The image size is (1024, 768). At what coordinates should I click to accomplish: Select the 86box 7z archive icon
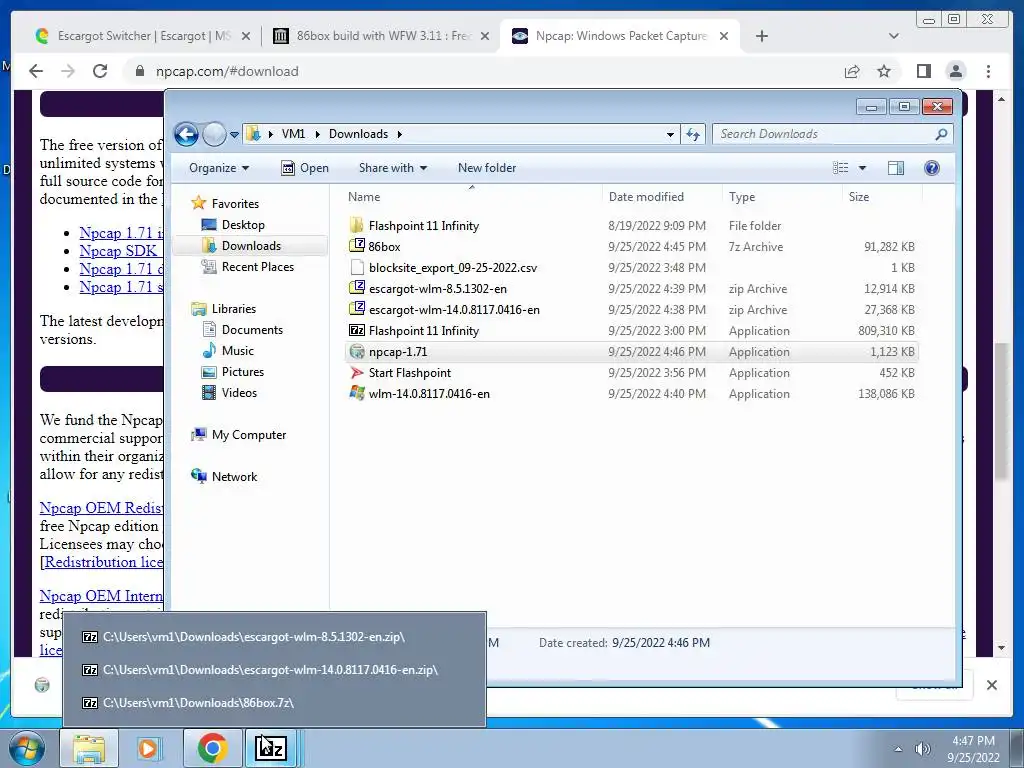(x=357, y=246)
